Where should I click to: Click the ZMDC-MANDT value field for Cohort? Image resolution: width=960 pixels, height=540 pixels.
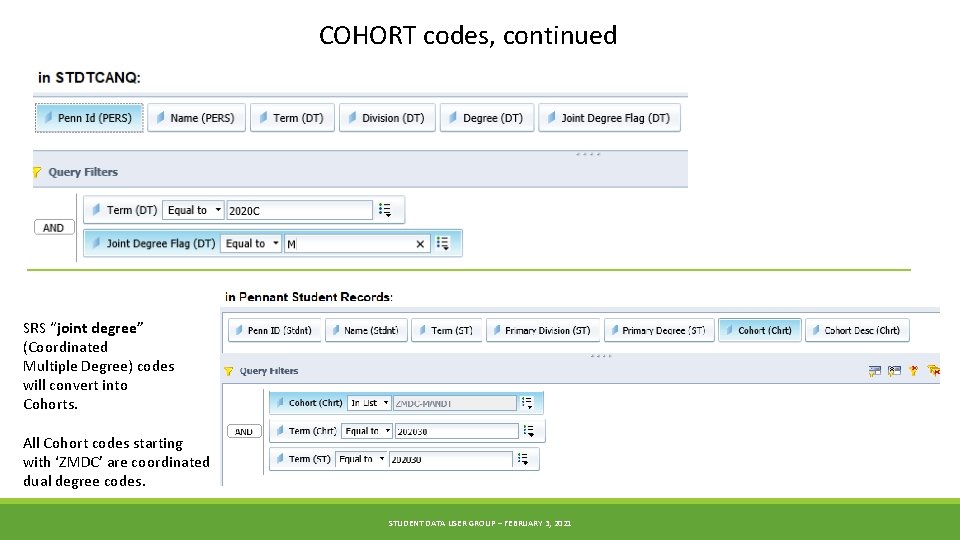(455, 403)
